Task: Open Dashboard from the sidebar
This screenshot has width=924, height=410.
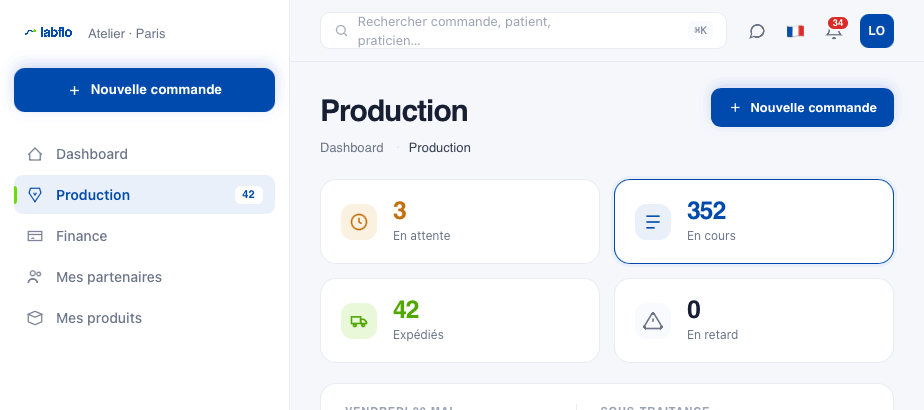Action: [144, 154]
